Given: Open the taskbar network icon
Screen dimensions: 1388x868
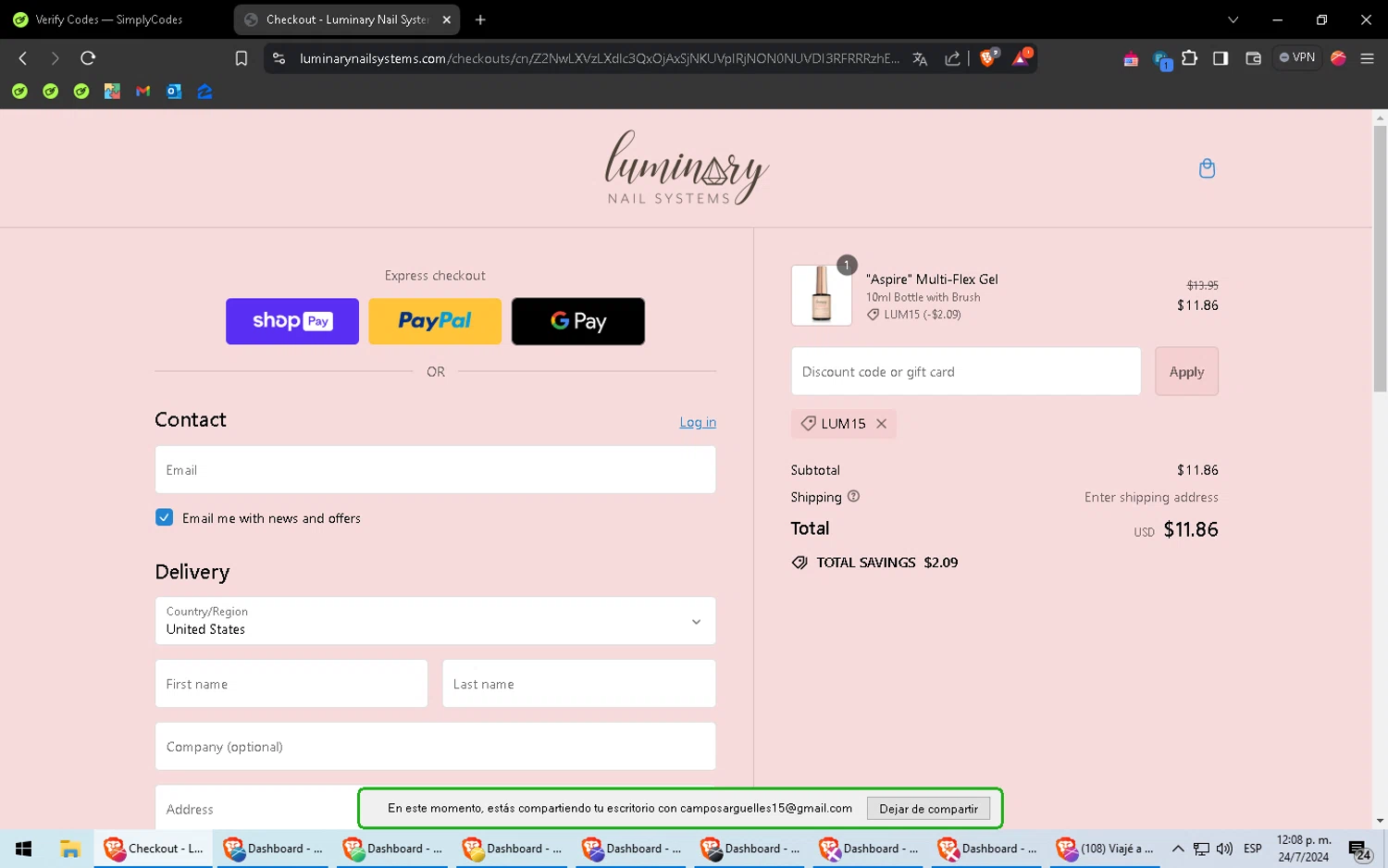Looking at the screenshot, I should tap(1201, 849).
